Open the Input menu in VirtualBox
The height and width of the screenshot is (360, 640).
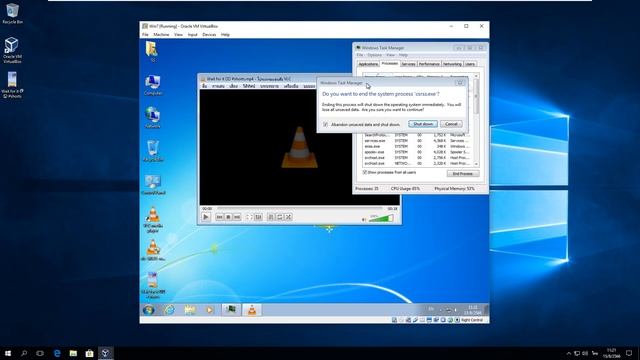(193, 35)
